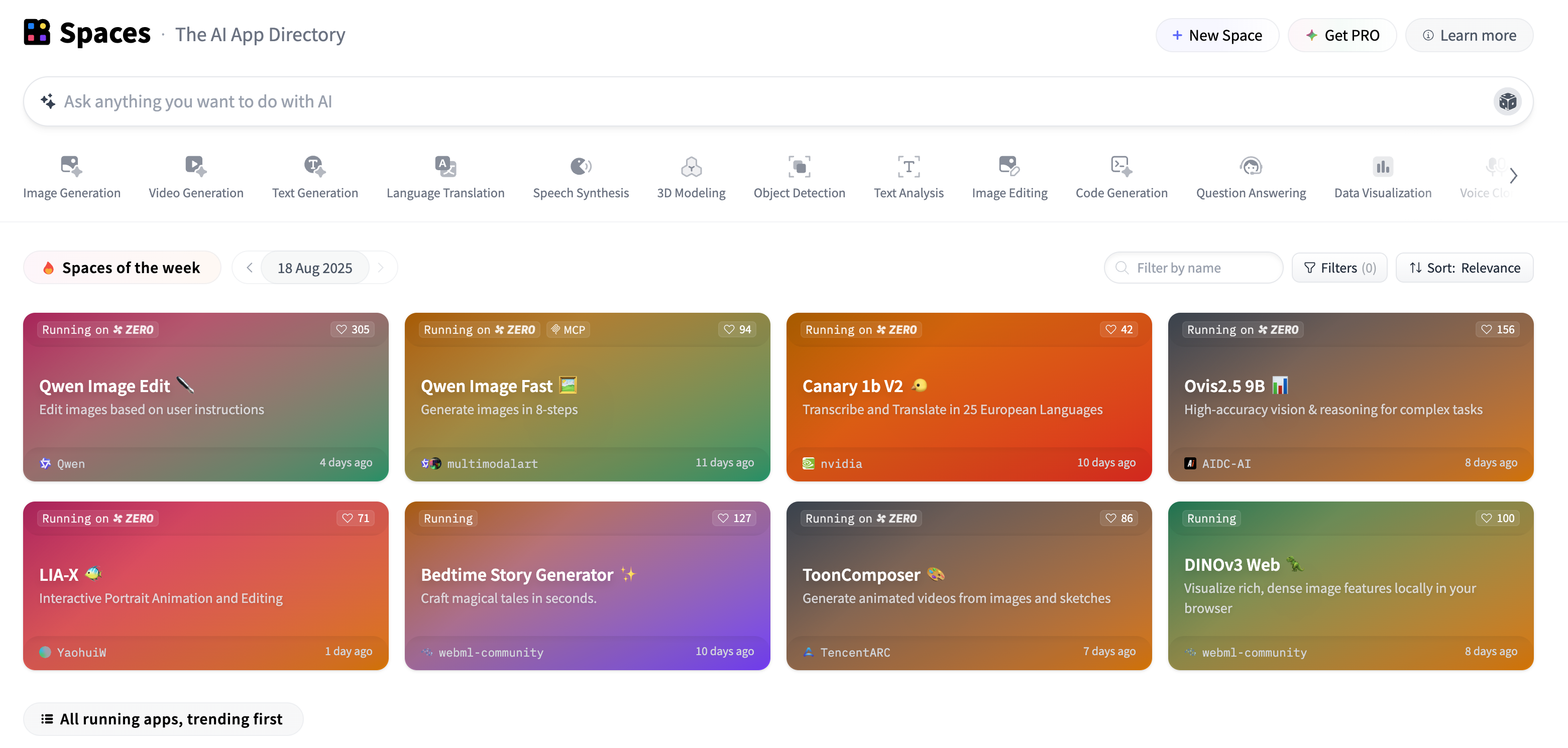Like the Qwen Image Fast space (94)

(737, 329)
